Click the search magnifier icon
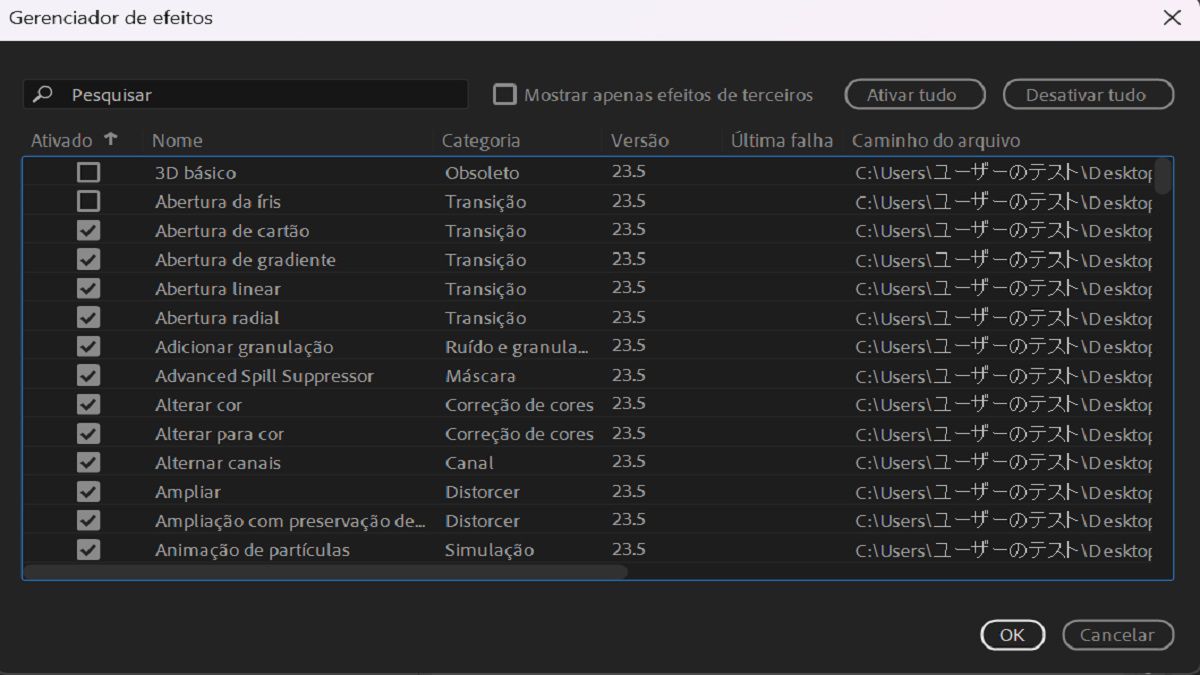The height and width of the screenshot is (675, 1200). 40,93
